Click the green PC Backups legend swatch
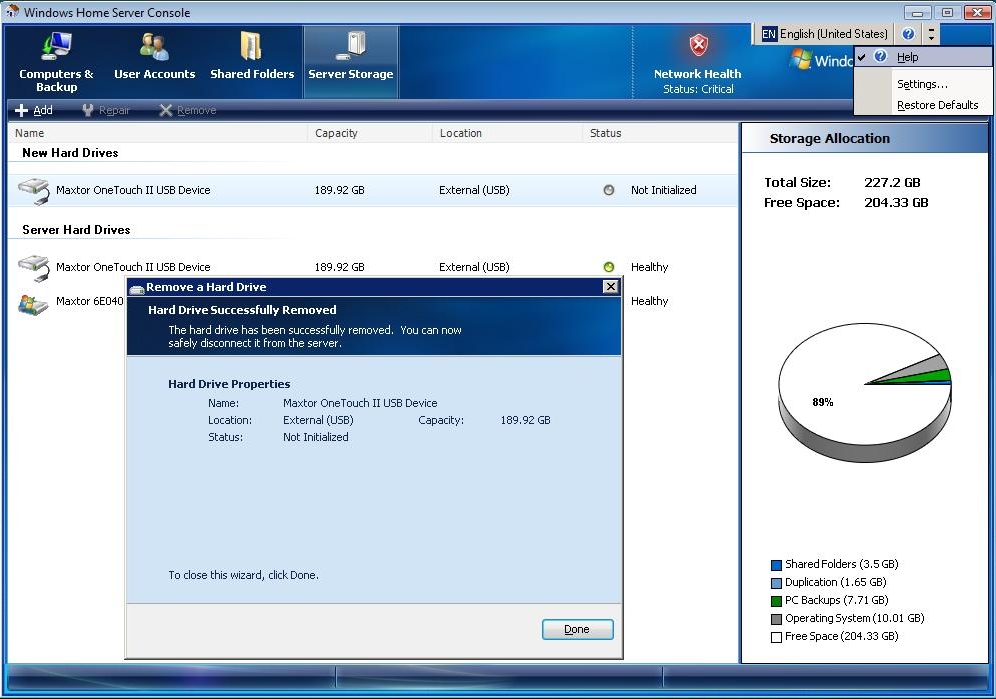This screenshot has height=699, width=996. coord(776,601)
